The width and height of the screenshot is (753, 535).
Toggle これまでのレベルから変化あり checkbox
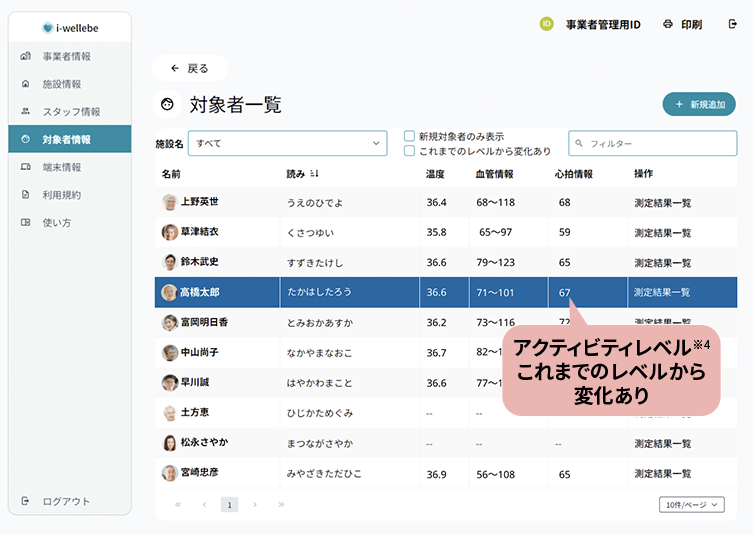click(409, 151)
